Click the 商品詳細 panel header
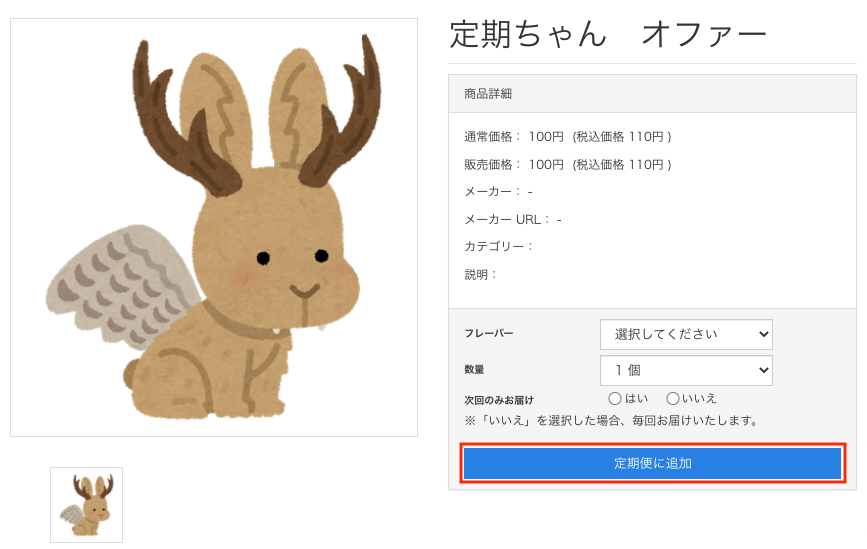The image size is (867, 549). (x=652, y=94)
